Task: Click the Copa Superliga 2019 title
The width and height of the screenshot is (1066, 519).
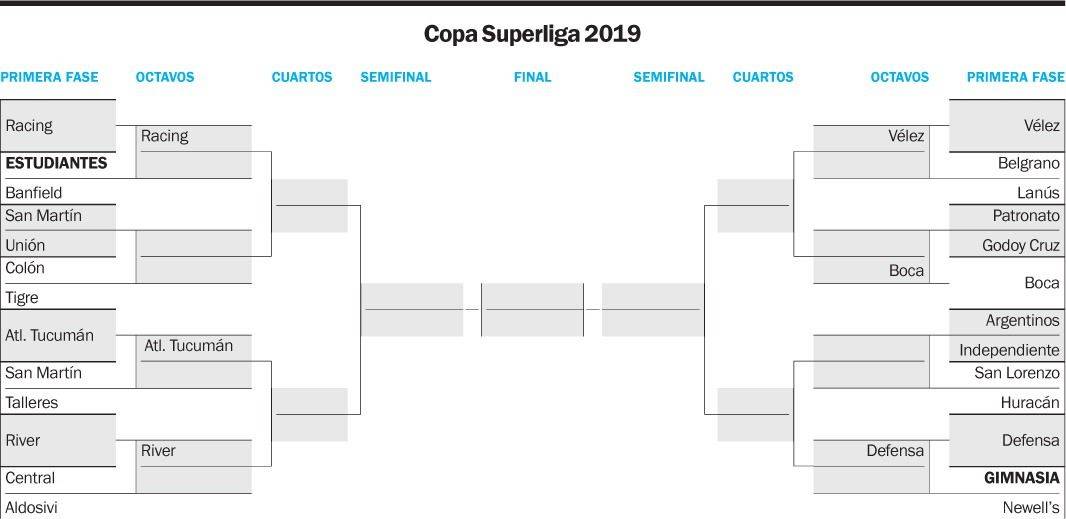Action: (532, 34)
